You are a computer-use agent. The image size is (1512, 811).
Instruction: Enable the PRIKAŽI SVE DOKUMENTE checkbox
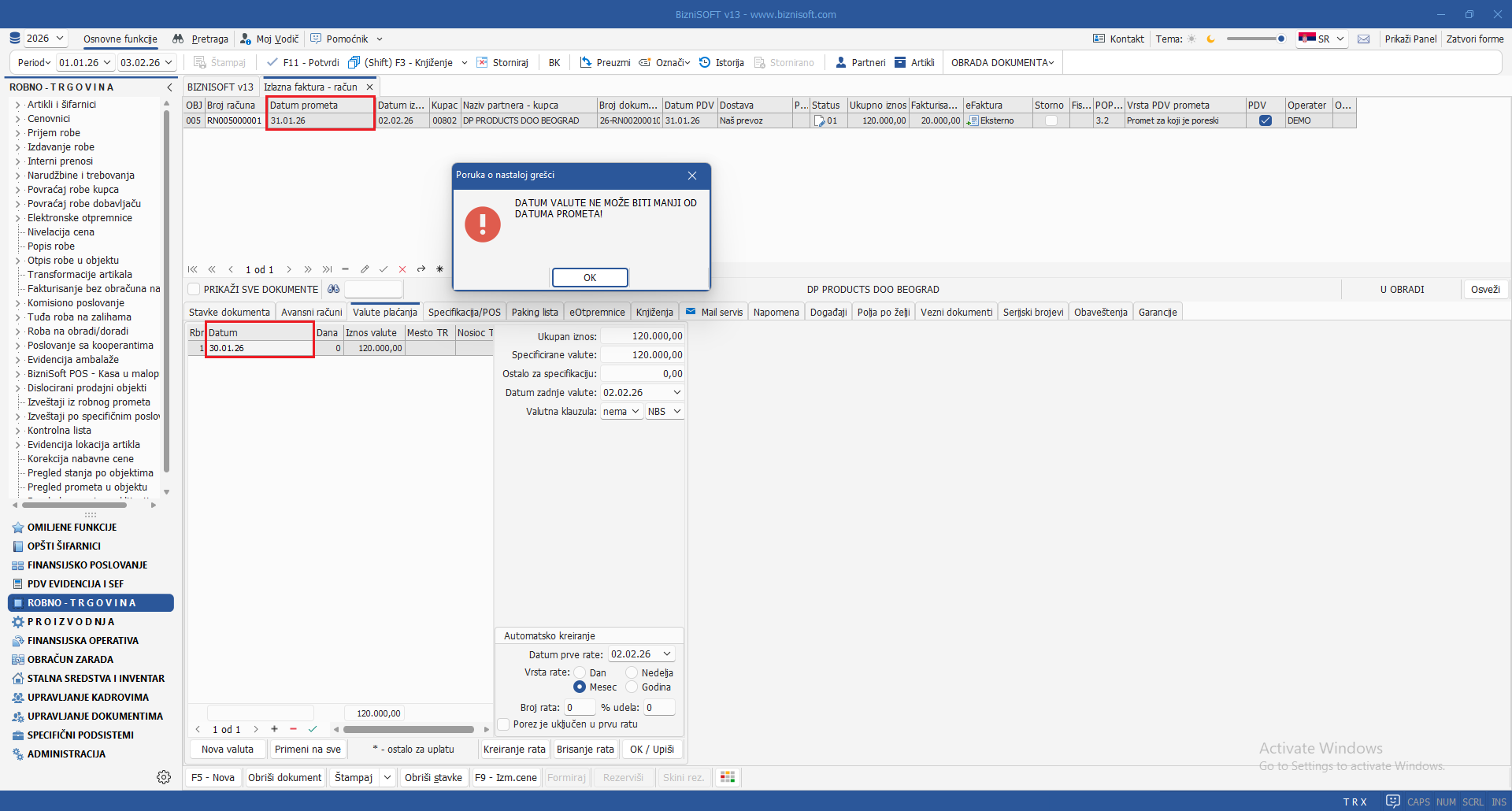tap(194, 289)
